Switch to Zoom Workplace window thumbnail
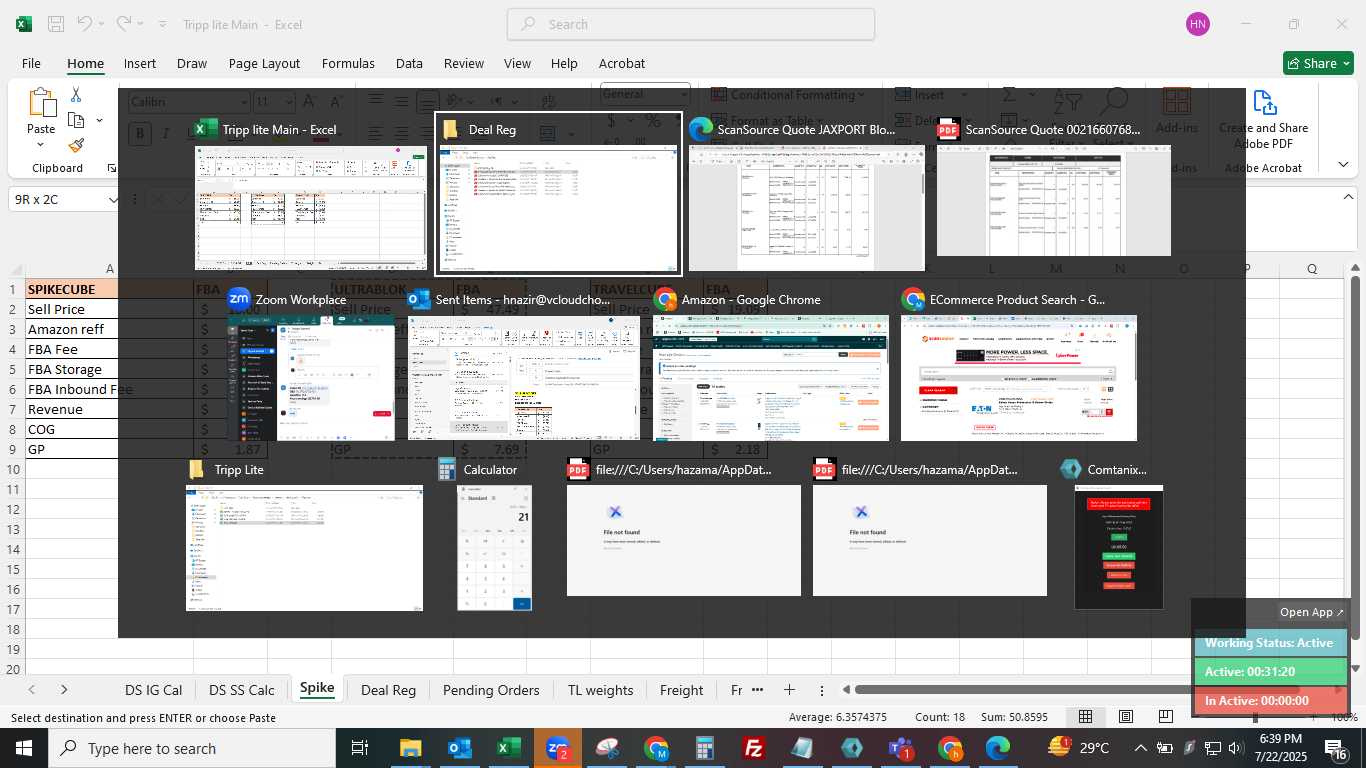 click(x=311, y=378)
